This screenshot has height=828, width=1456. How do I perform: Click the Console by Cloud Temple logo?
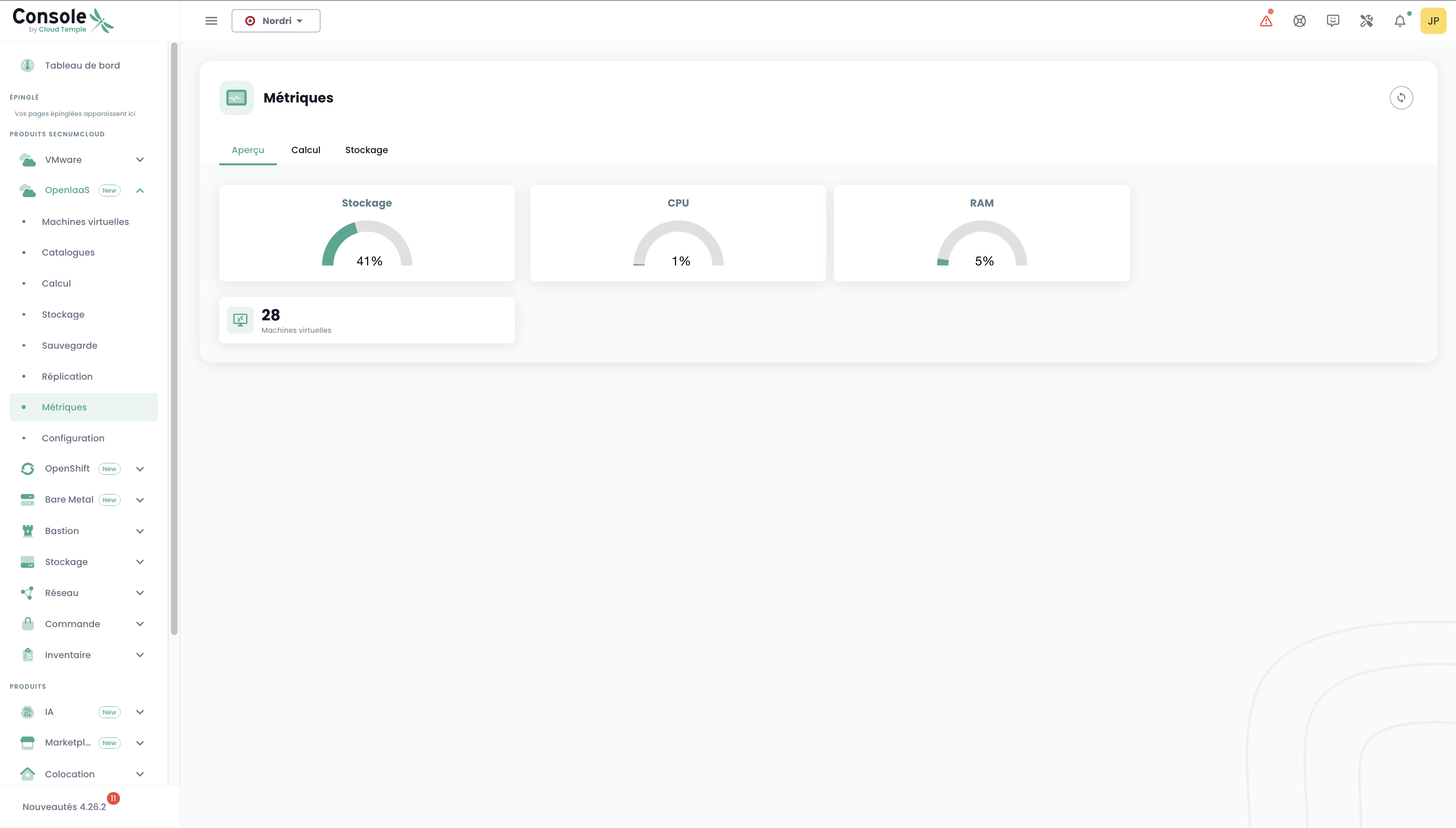(62, 20)
